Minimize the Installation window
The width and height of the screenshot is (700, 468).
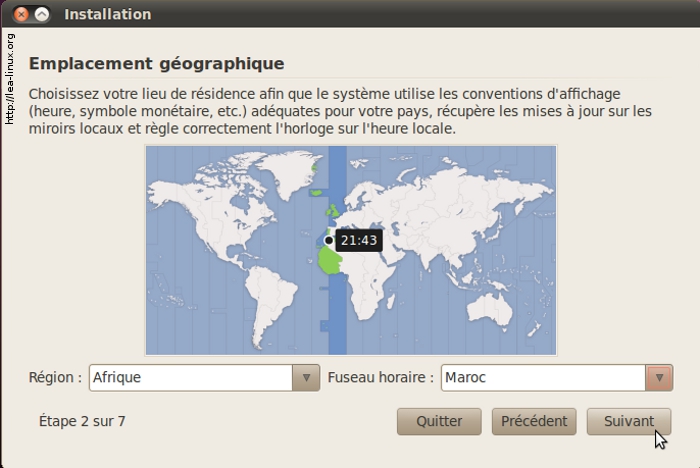(42, 15)
